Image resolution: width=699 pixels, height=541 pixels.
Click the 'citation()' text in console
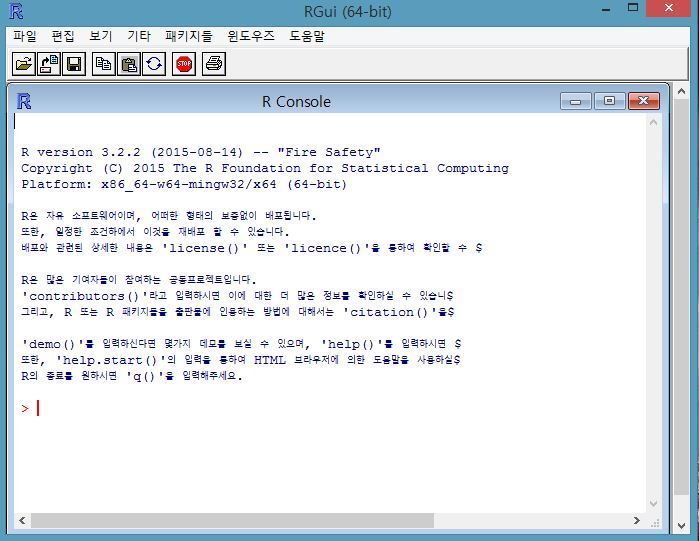pyautogui.click(x=389, y=312)
